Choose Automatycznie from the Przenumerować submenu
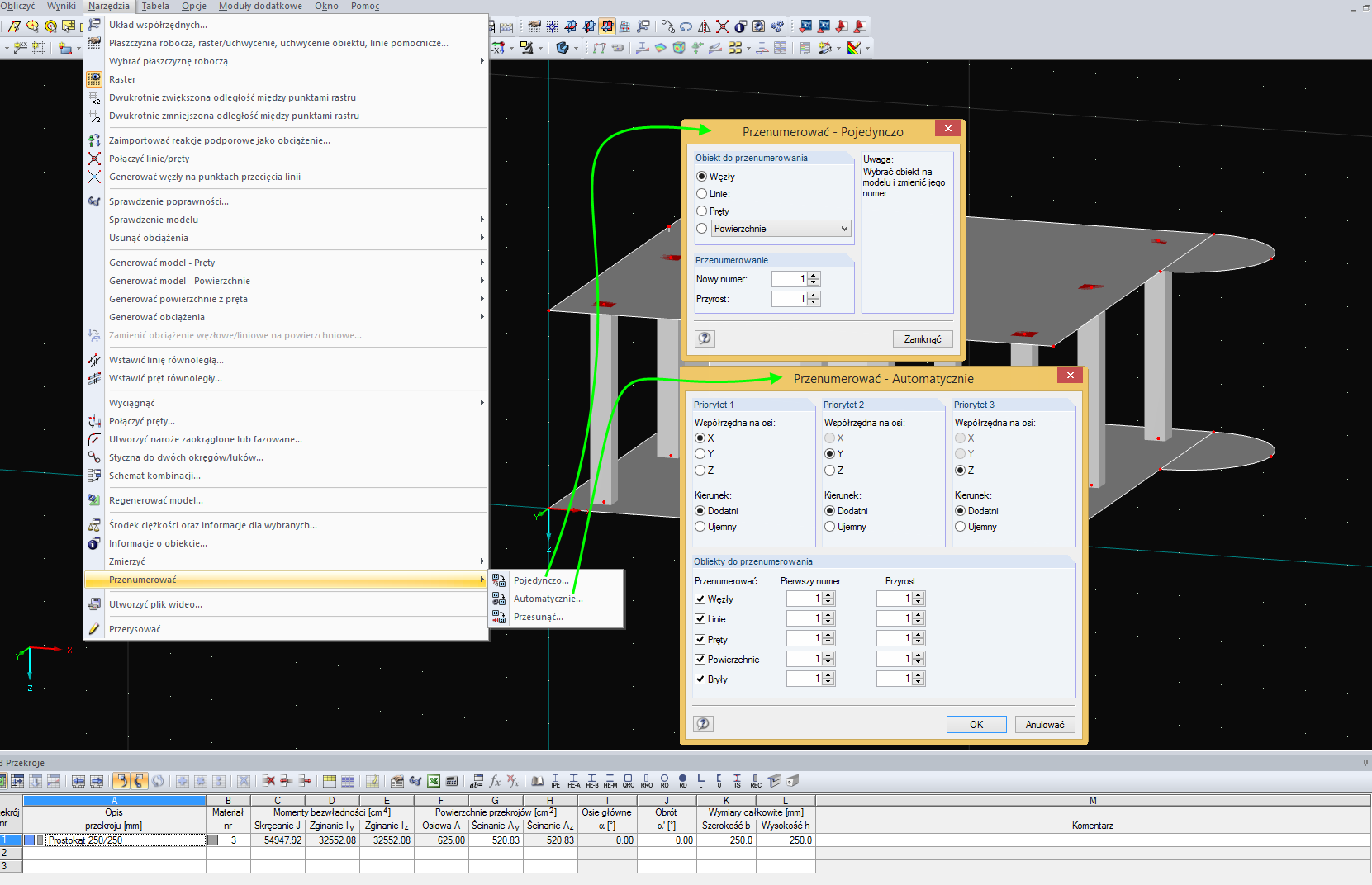This screenshot has width=1372, height=885. 548,599
